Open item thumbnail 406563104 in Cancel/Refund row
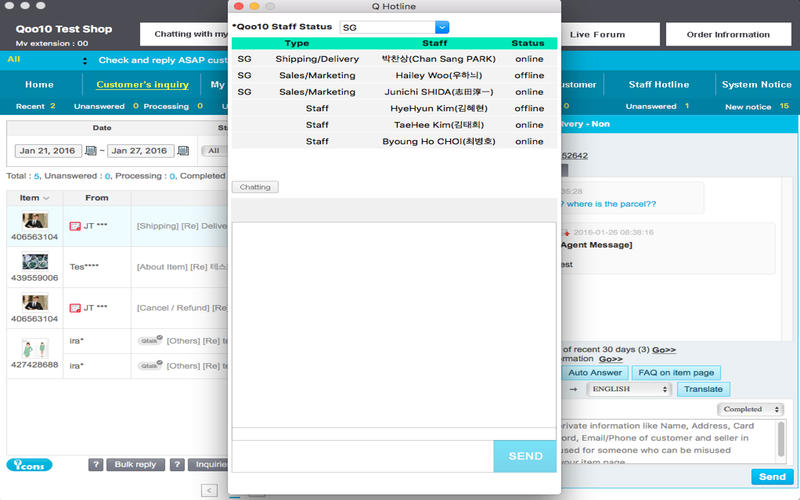This screenshot has height=500, width=800. click(x=35, y=303)
